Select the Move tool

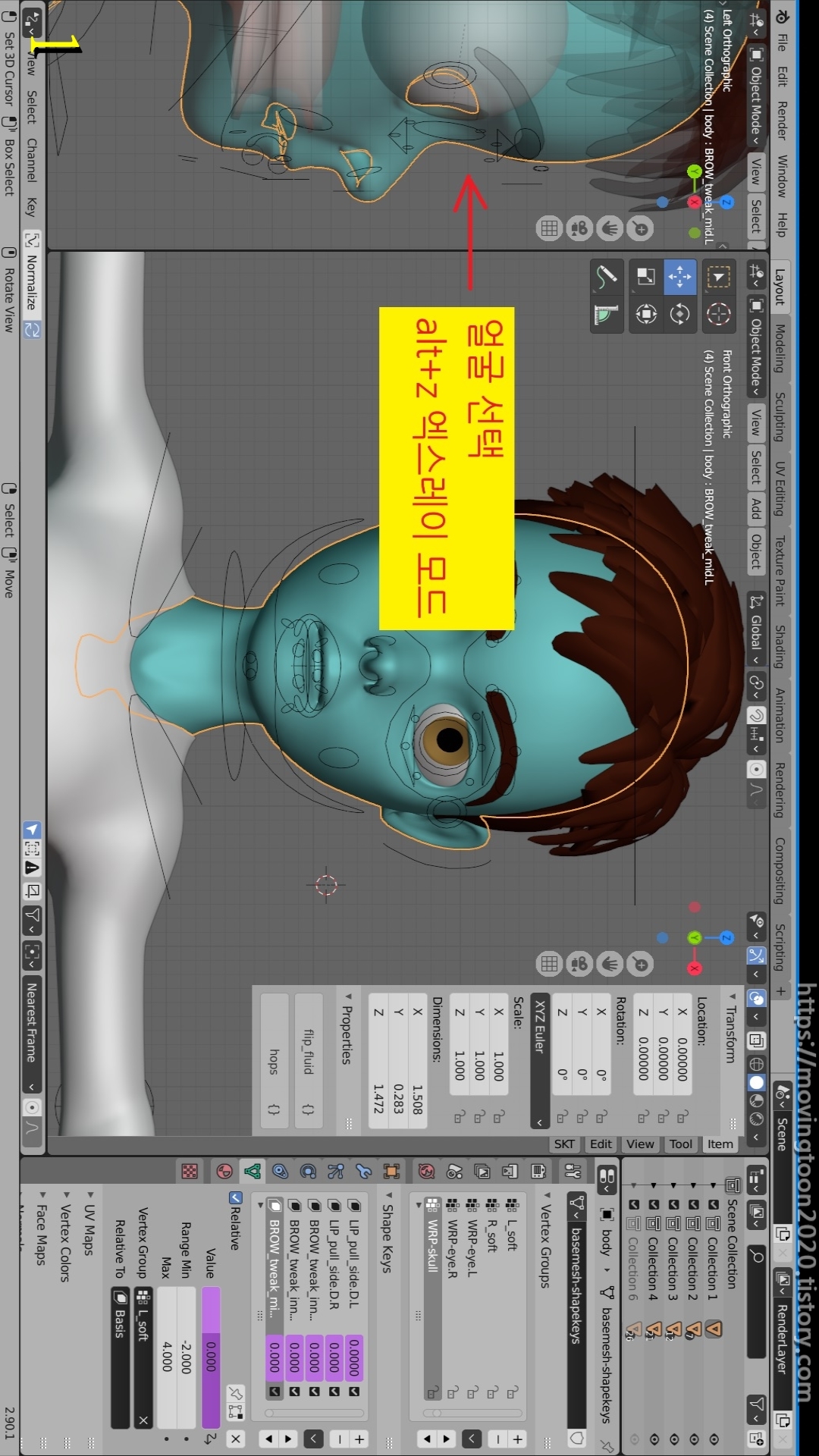(680, 277)
